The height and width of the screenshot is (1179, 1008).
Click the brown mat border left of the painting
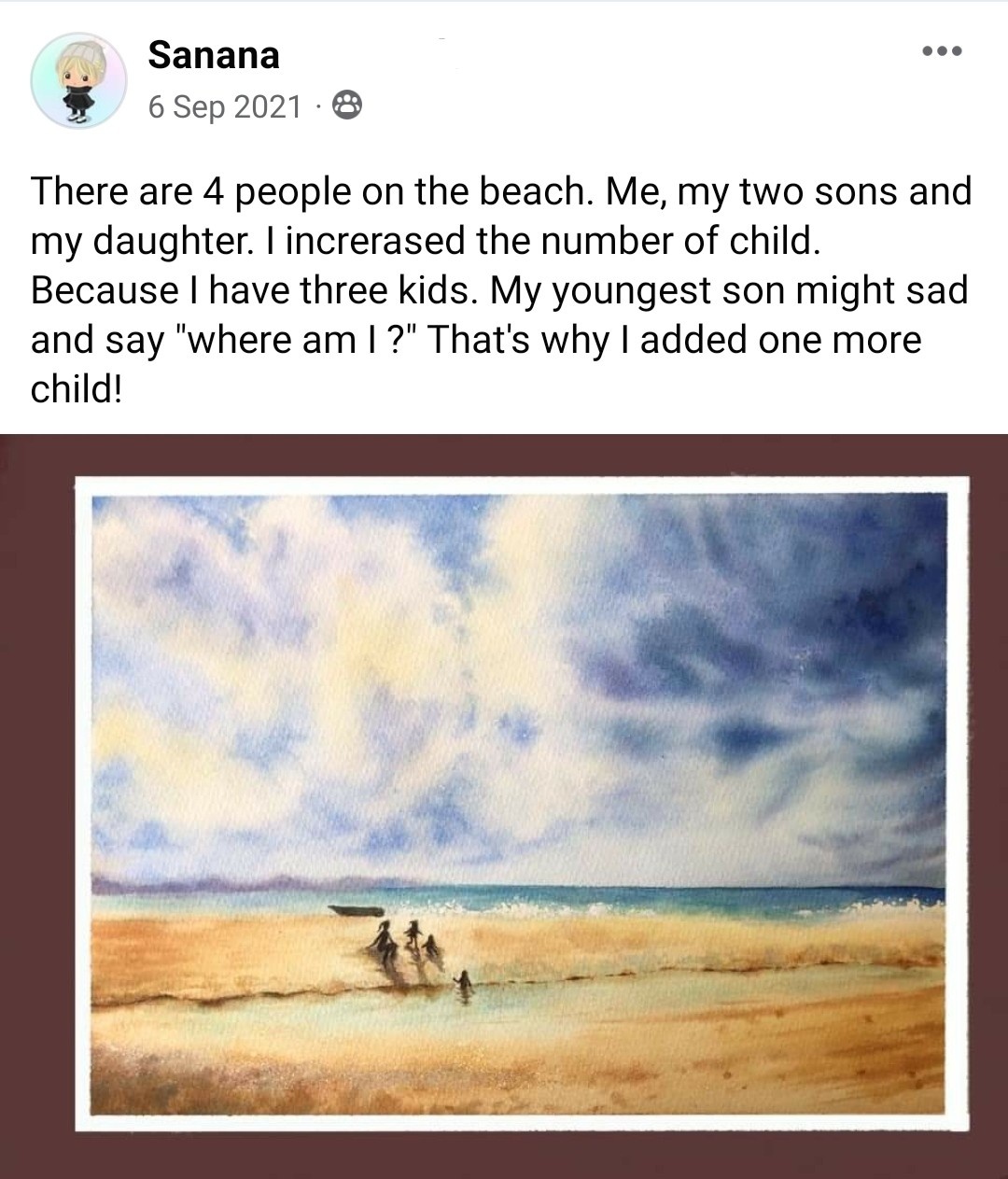[37, 803]
